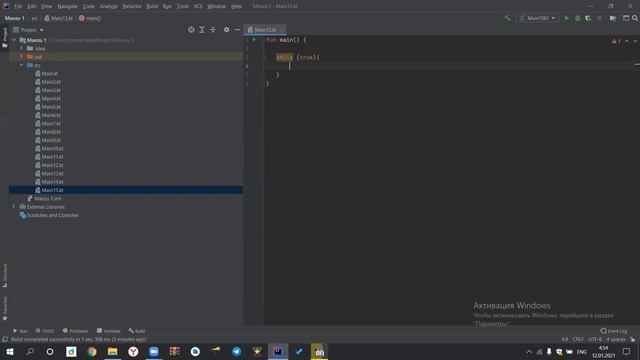Click the CRLF line separator in status bar
The image size is (640, 360).
[x=578, y=339]
